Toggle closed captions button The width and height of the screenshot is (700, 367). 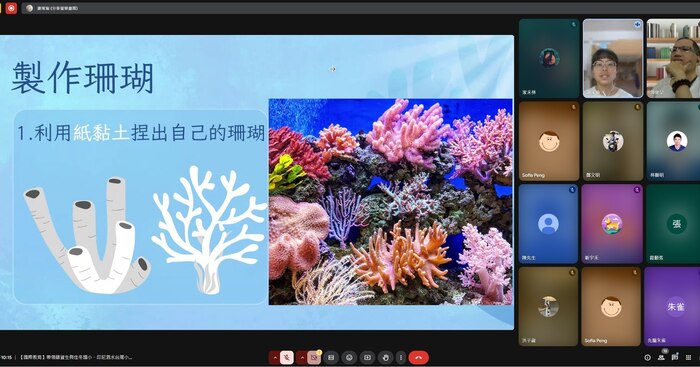tap(331, 358)
